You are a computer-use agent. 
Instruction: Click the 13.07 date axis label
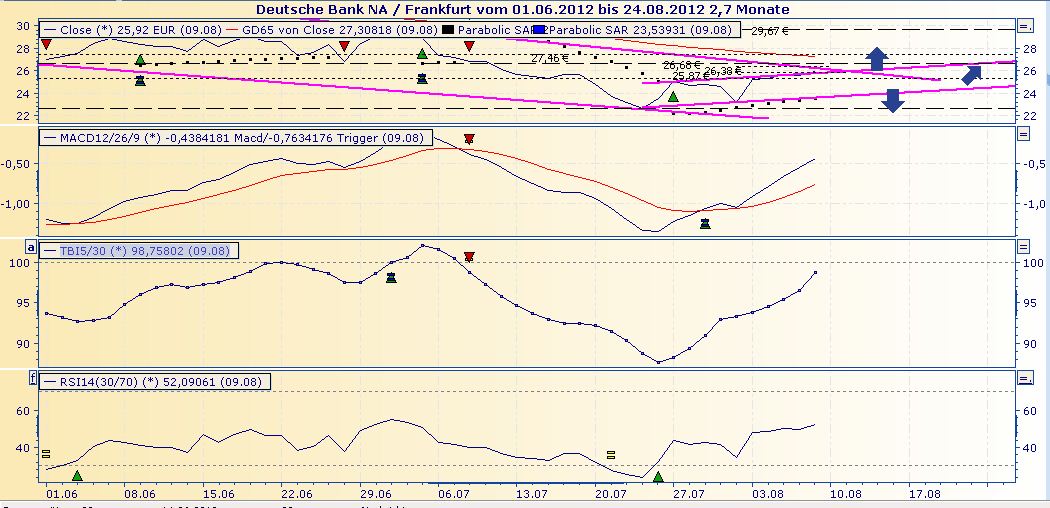(532, 494)
